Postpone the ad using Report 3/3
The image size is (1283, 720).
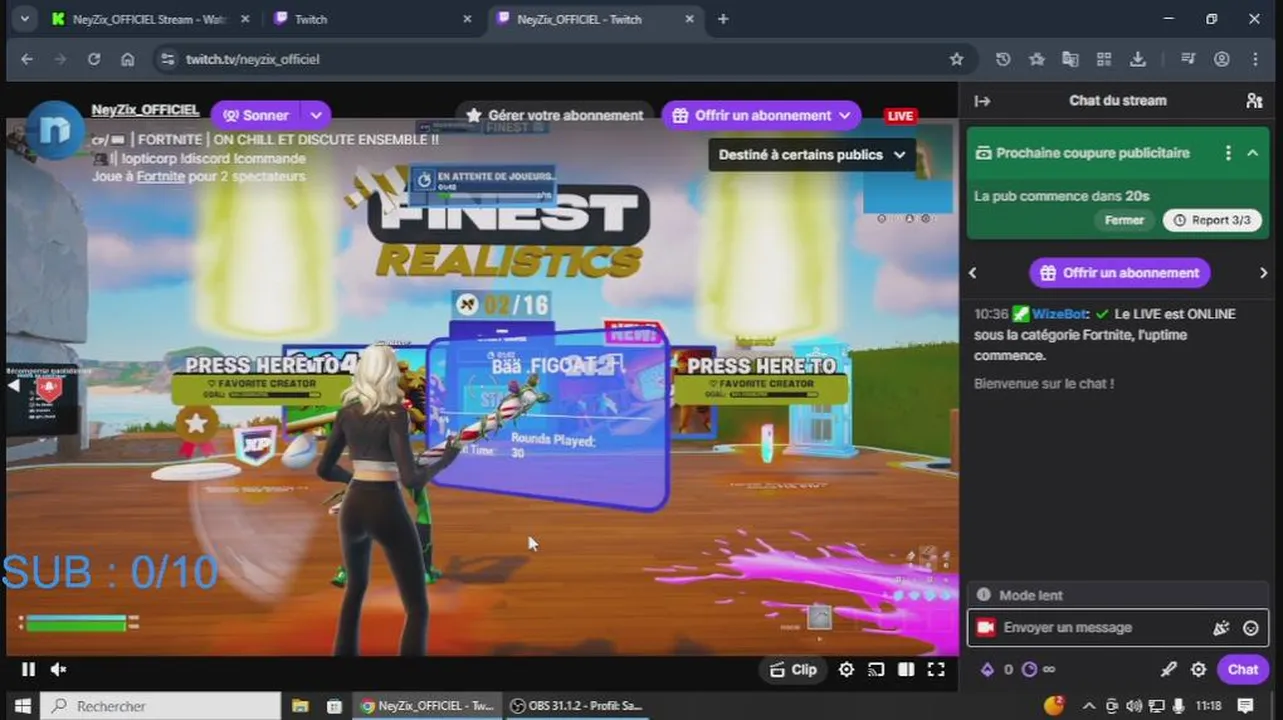point(1212,220)
